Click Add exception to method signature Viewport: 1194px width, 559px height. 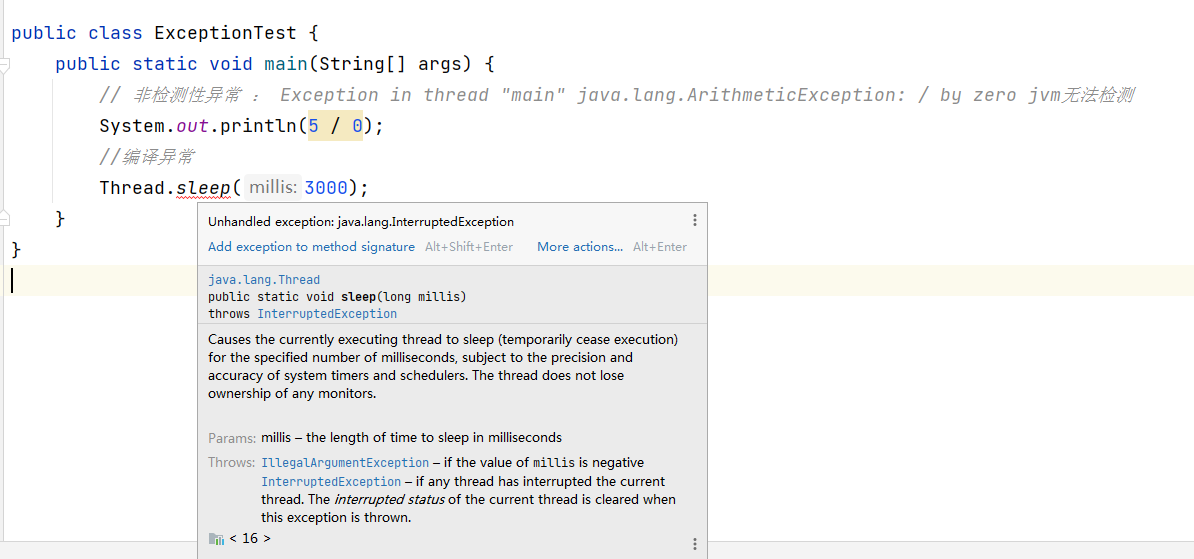point(311,246)
